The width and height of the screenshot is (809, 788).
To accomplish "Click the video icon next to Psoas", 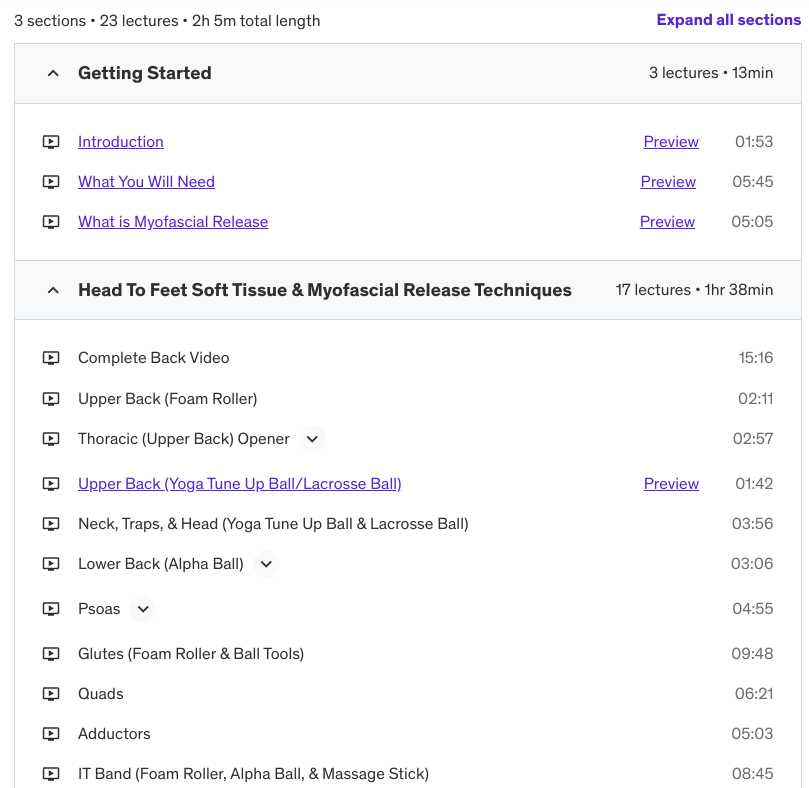I will [51, 609].
